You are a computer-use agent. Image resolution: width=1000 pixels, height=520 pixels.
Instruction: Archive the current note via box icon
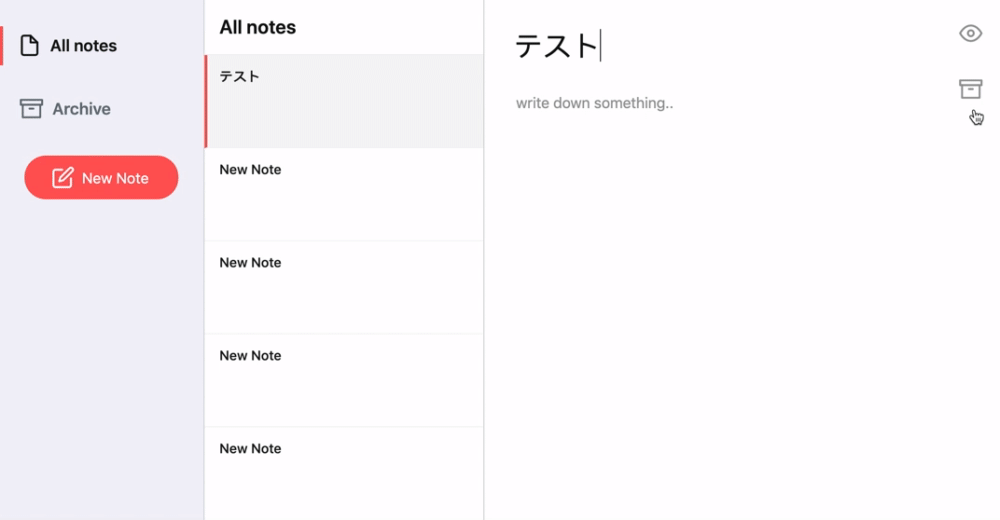point(970,89)
